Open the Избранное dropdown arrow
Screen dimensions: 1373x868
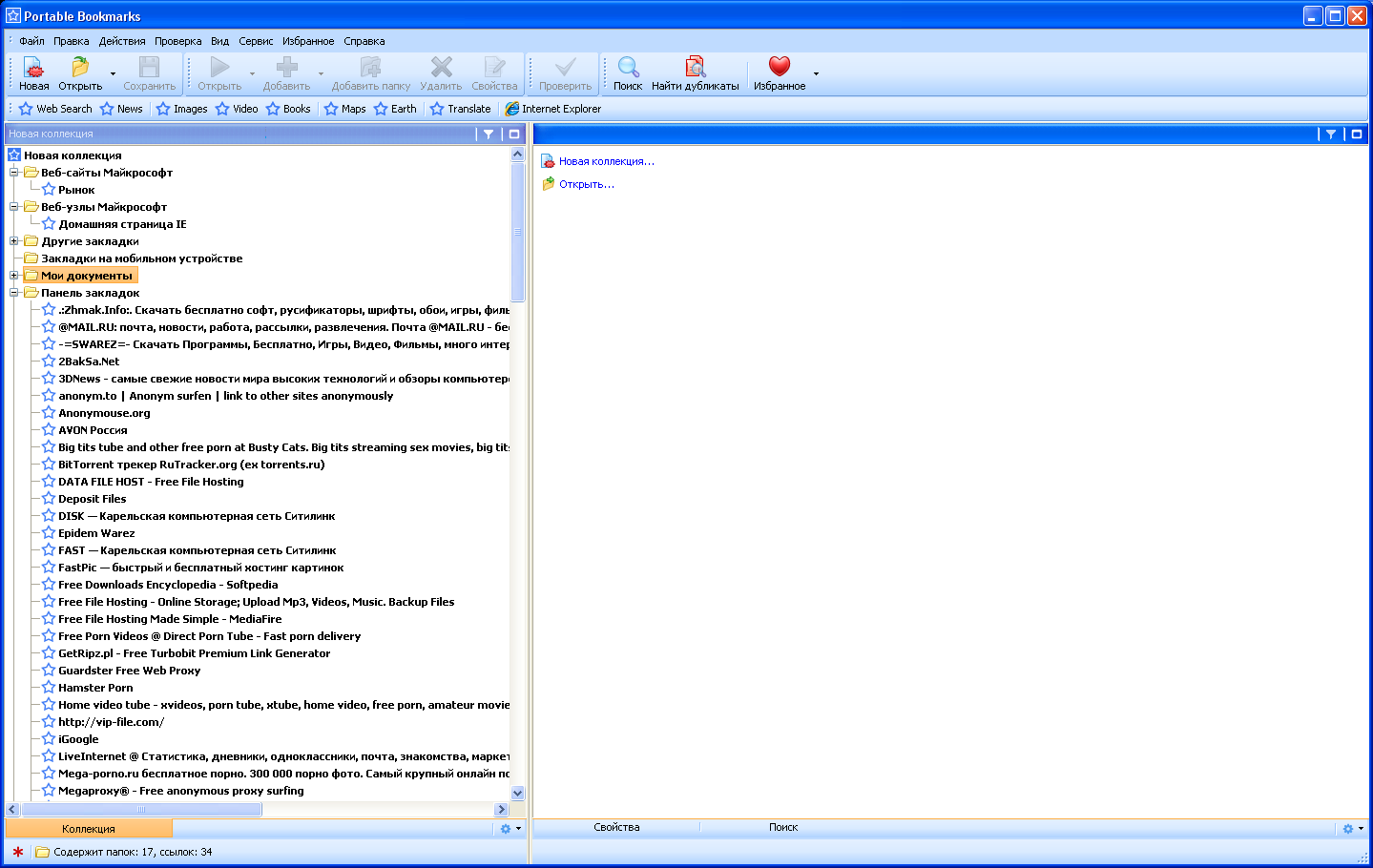click(x=816, y=73)
